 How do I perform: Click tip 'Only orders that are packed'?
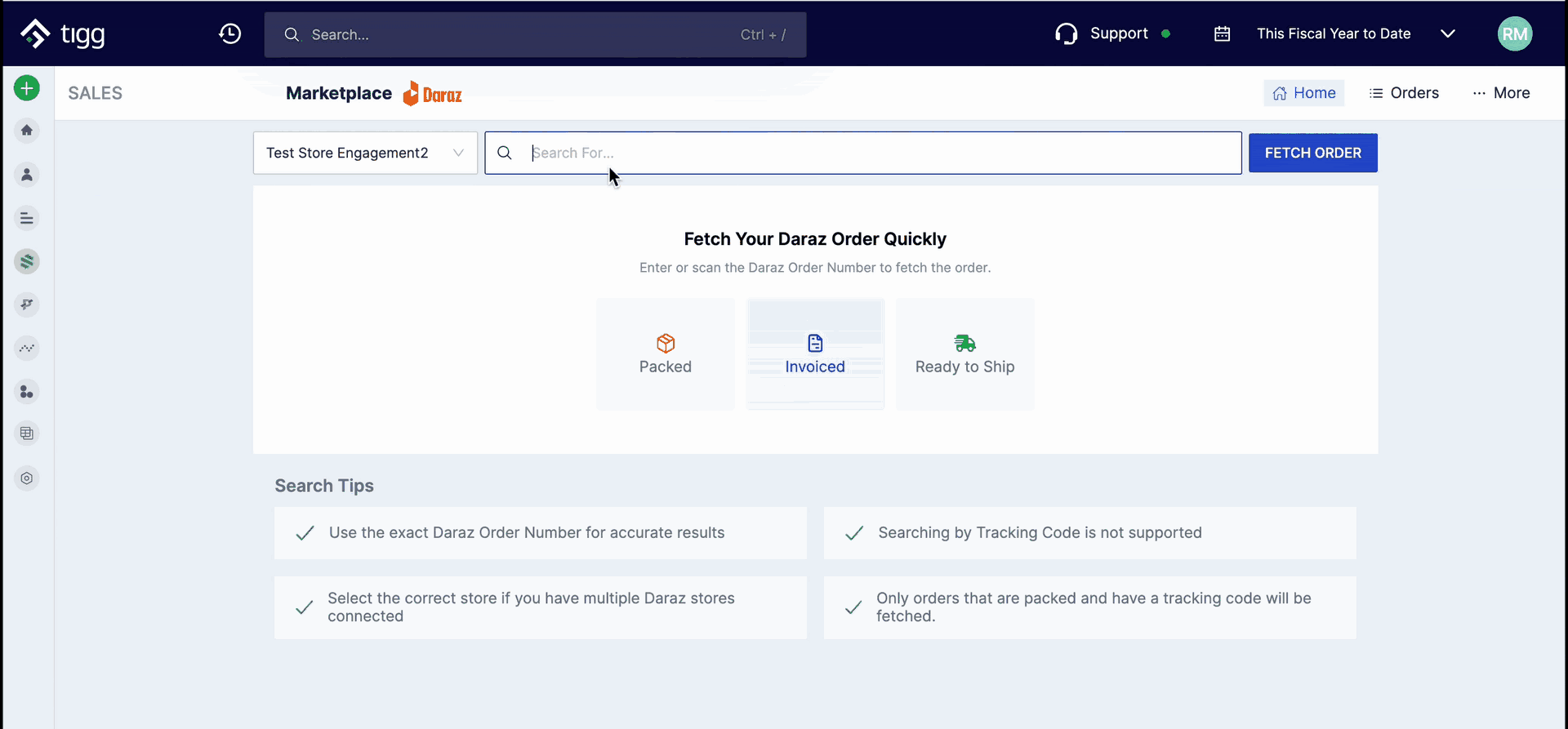pos(1090,607)
